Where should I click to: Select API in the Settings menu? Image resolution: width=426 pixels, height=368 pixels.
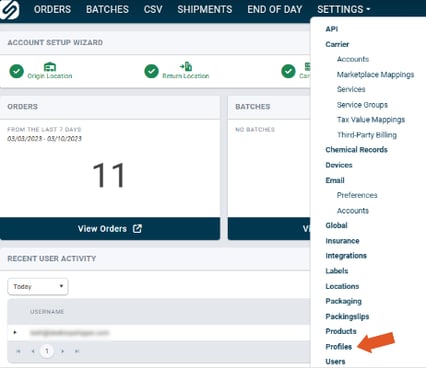click(x=332, y=29)
